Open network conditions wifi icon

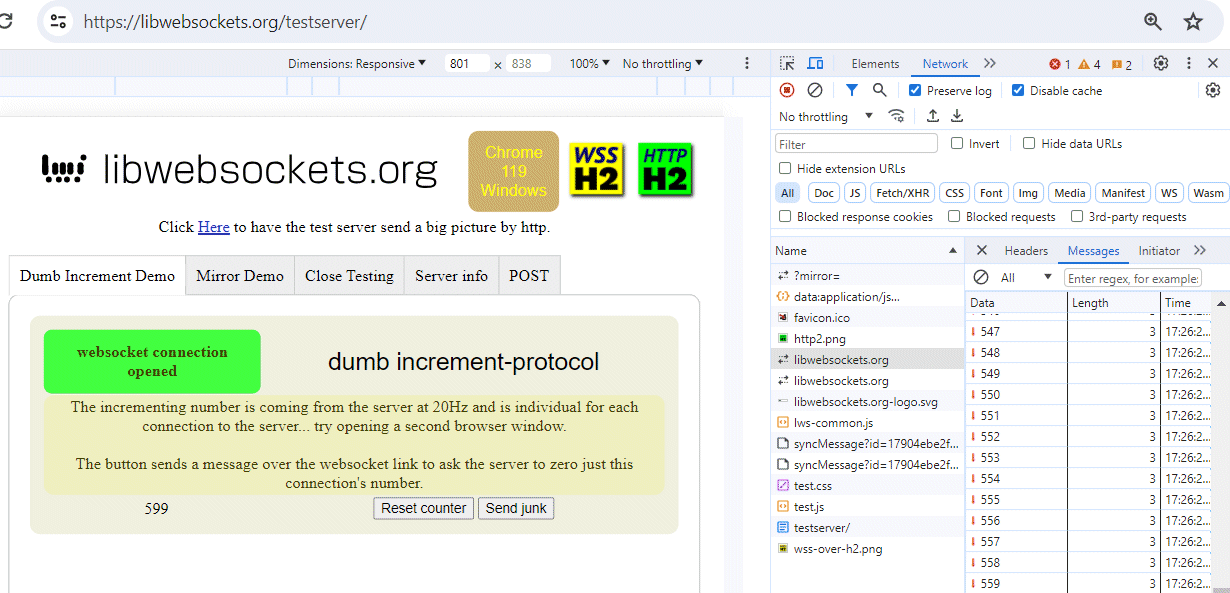(x=897, y=116)
